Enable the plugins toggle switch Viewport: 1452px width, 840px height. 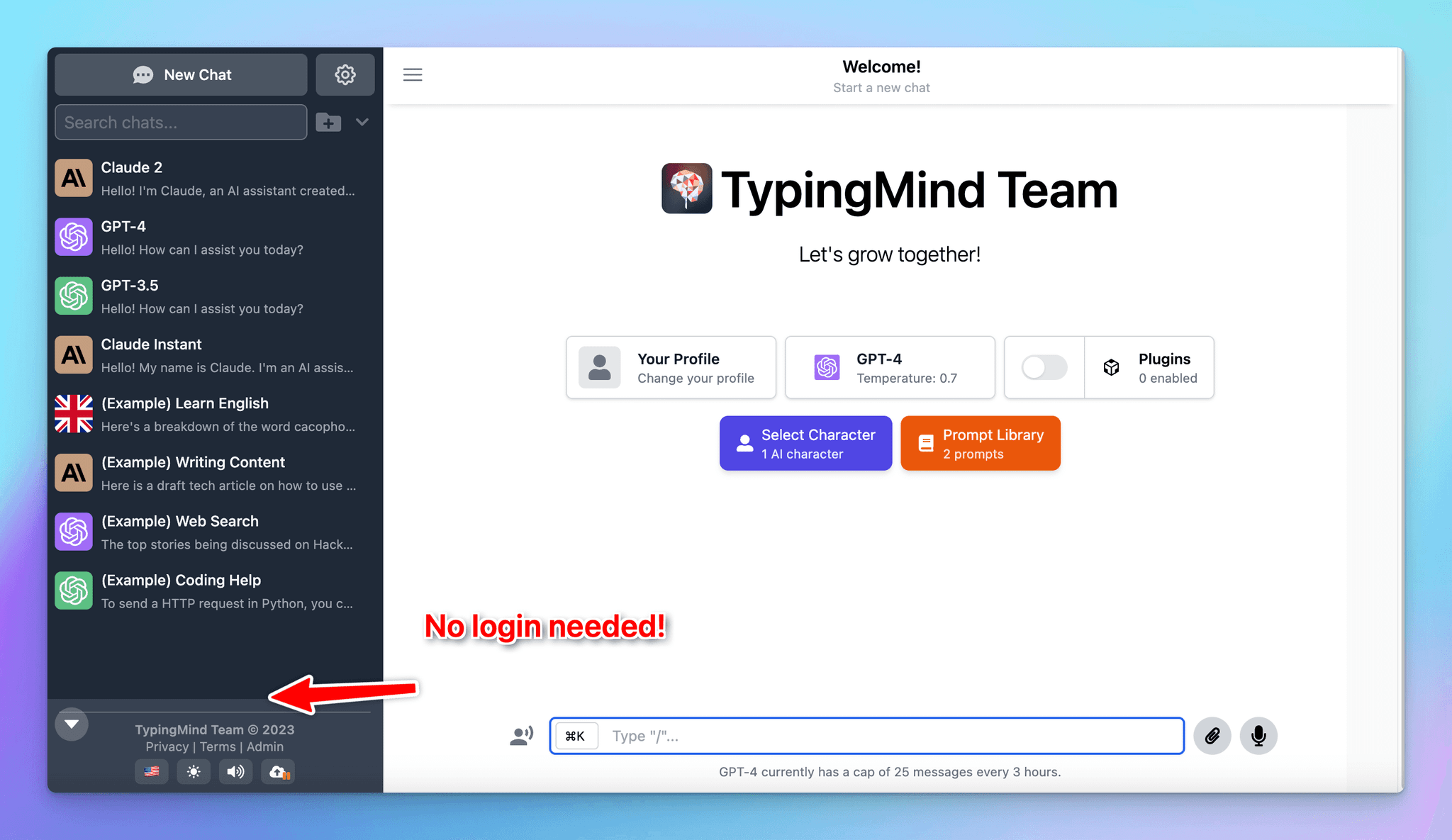point(1044,367)
